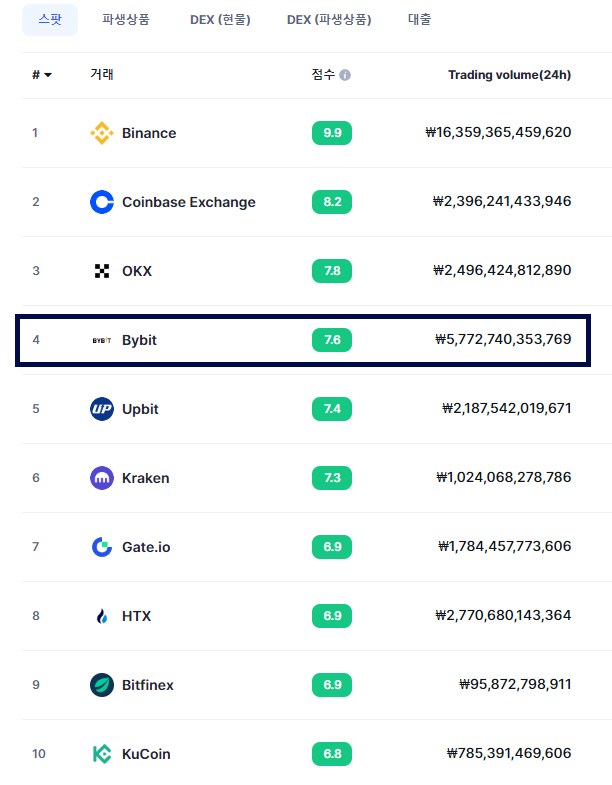
Task: Click the Kraken logo icon
Action: click(x=102, y=478)
